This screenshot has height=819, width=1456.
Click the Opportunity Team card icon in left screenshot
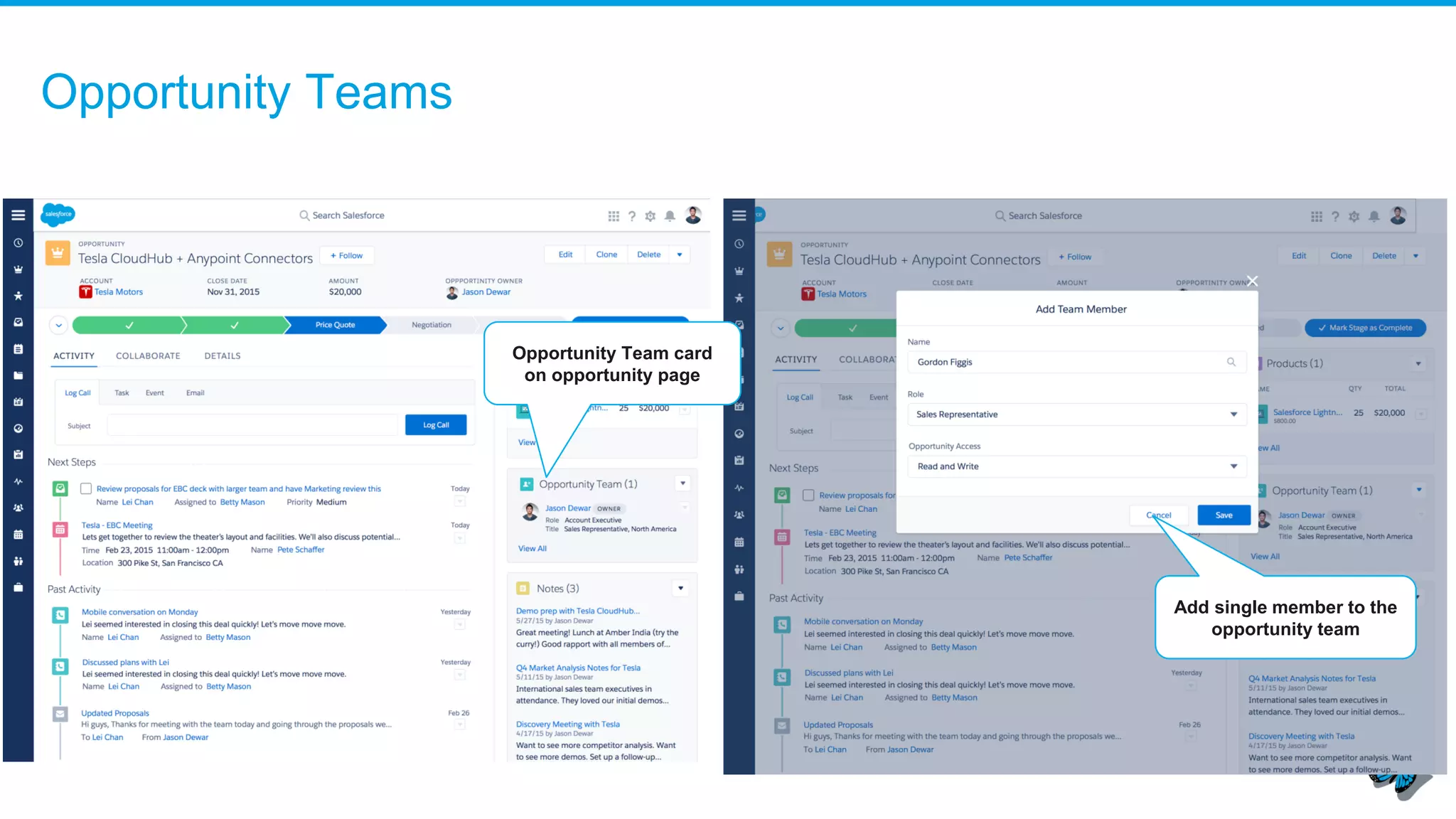[527, 484]
